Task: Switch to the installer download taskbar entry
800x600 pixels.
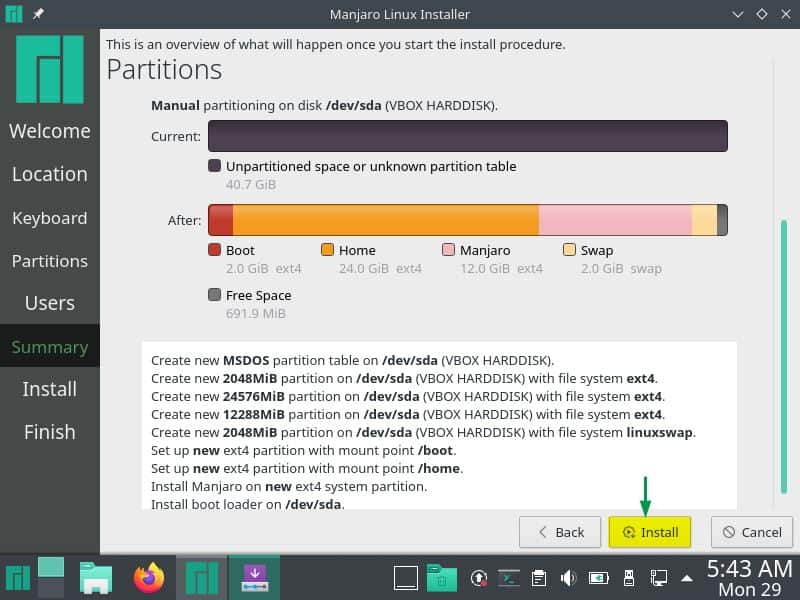Action: pyautogui.click(x=254, y=577)
